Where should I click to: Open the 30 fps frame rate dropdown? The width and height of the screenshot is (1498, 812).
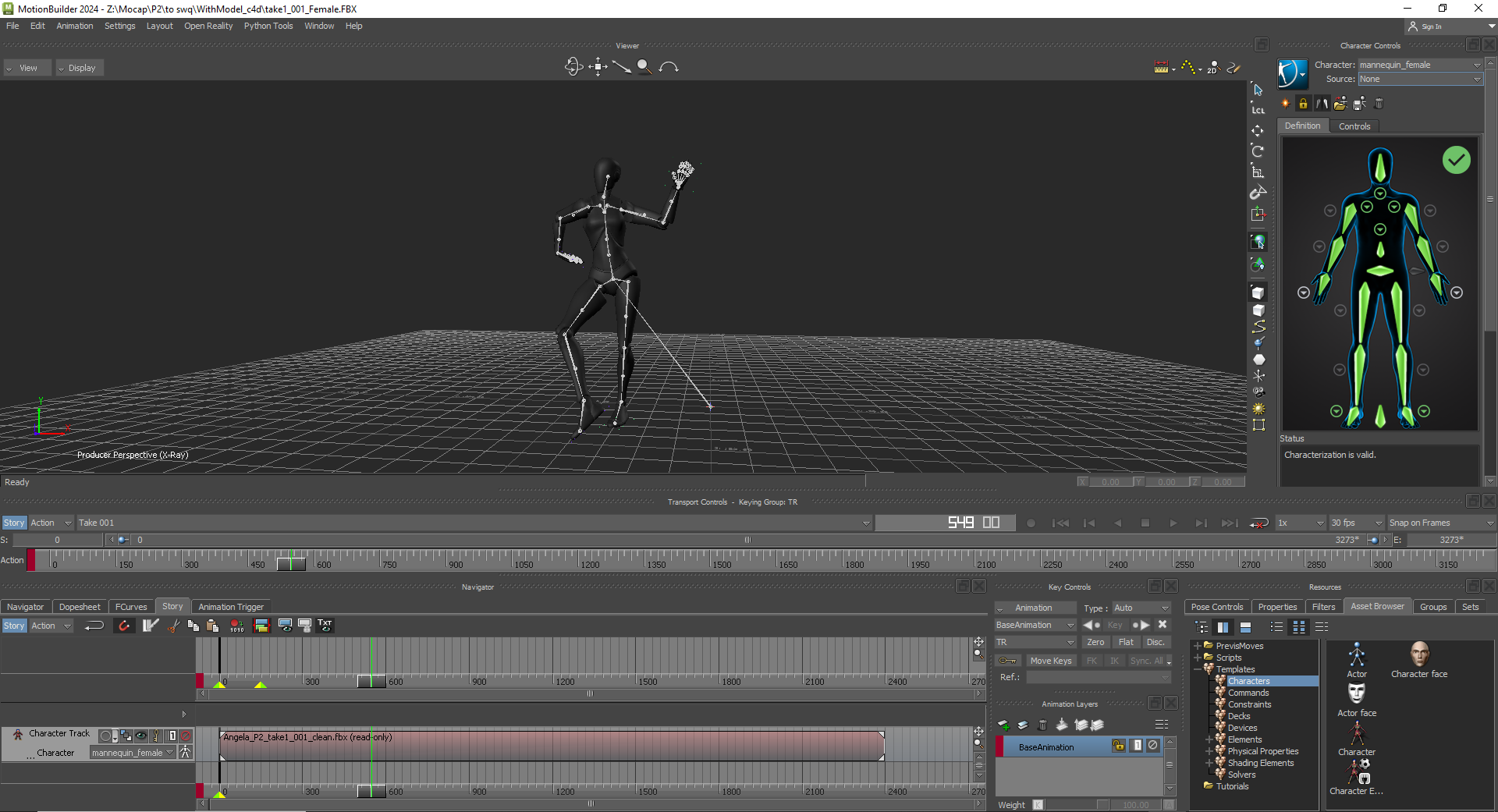[x=1356, y=523]
